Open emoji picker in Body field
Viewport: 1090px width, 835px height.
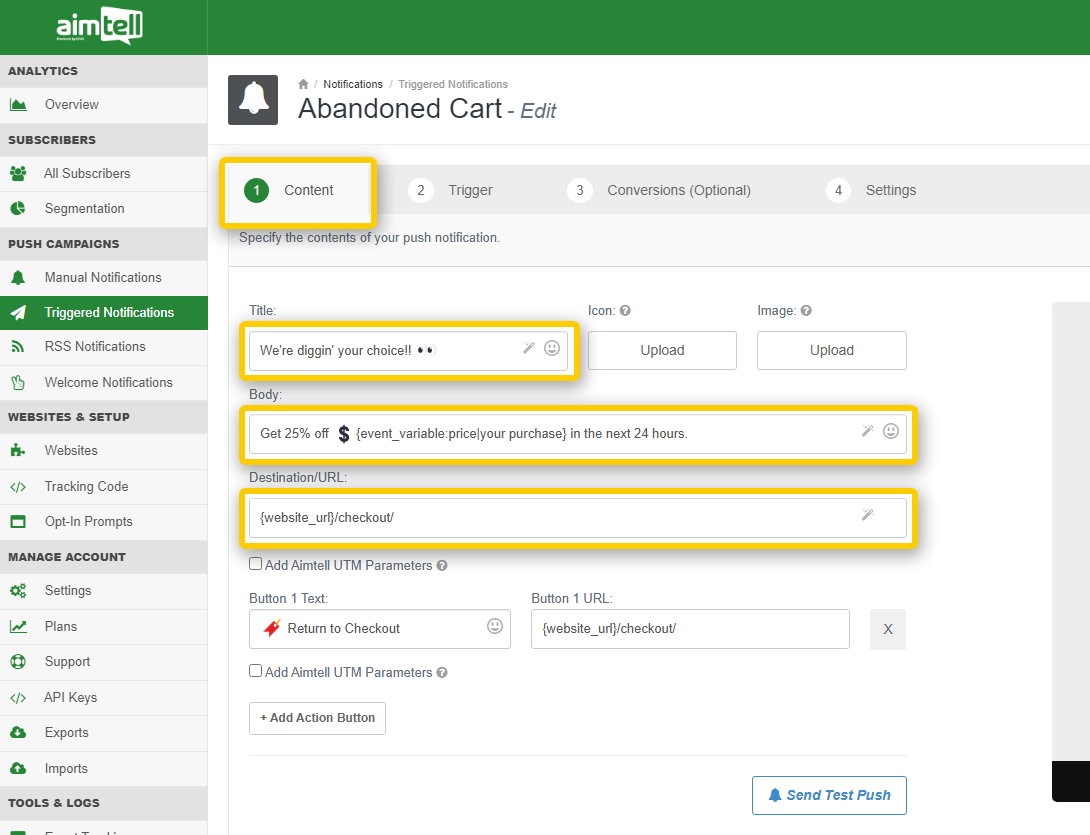(891, 431)
